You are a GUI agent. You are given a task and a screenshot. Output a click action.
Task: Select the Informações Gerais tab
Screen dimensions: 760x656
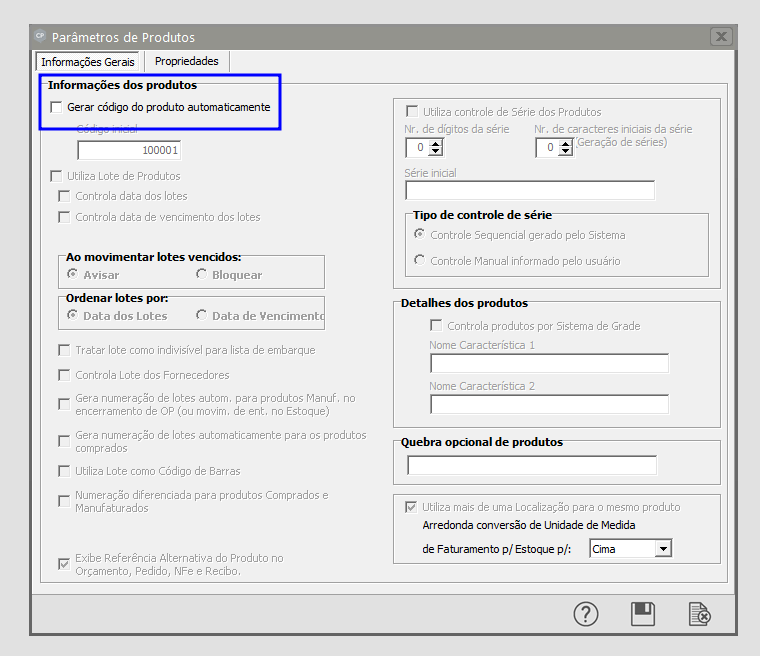pos(88,62)
